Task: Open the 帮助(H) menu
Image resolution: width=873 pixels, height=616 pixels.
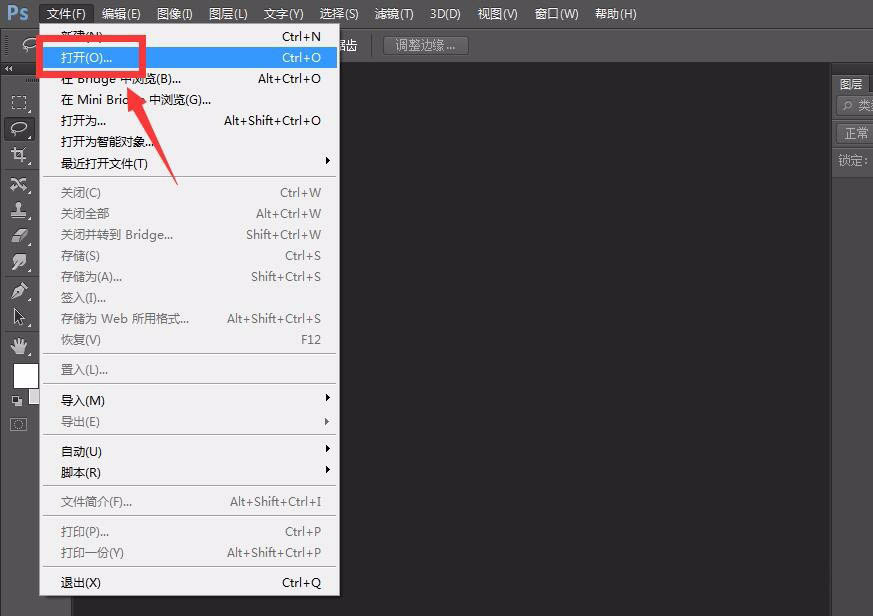Action: [615, 14]
